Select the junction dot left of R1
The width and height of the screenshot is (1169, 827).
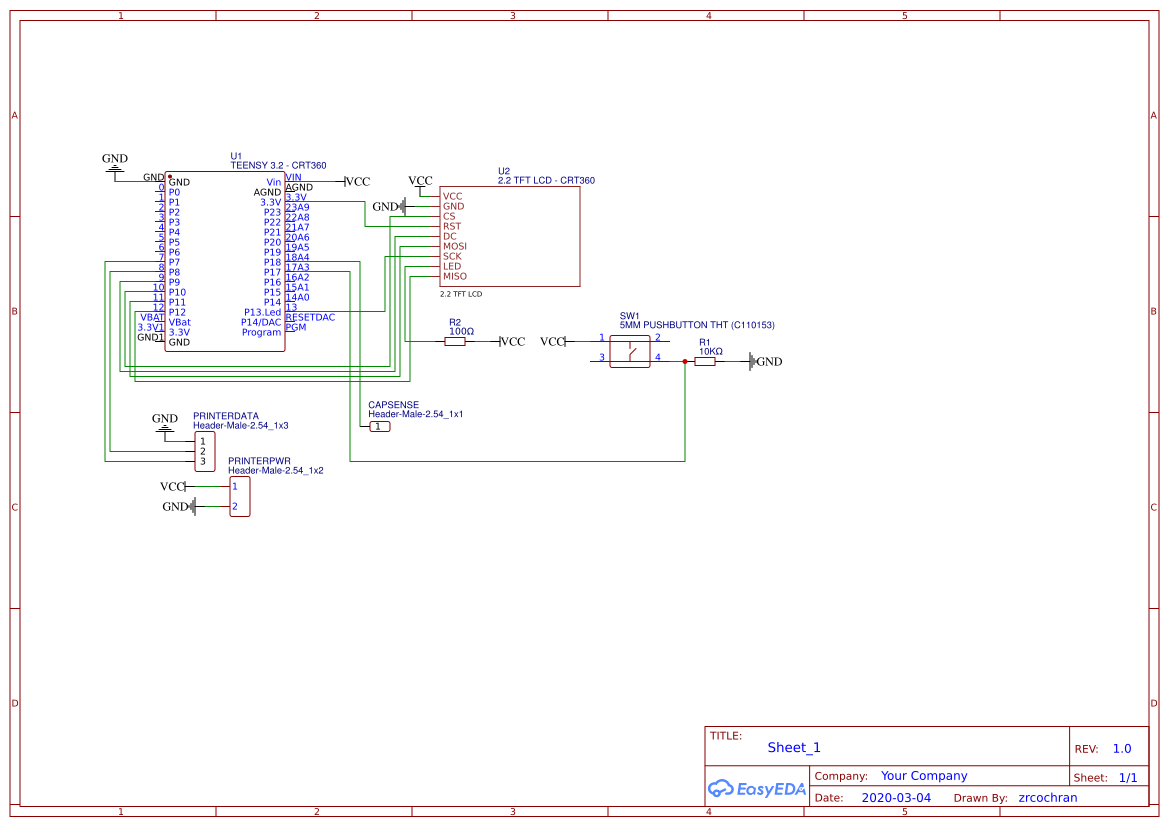[x=685, y=362]
